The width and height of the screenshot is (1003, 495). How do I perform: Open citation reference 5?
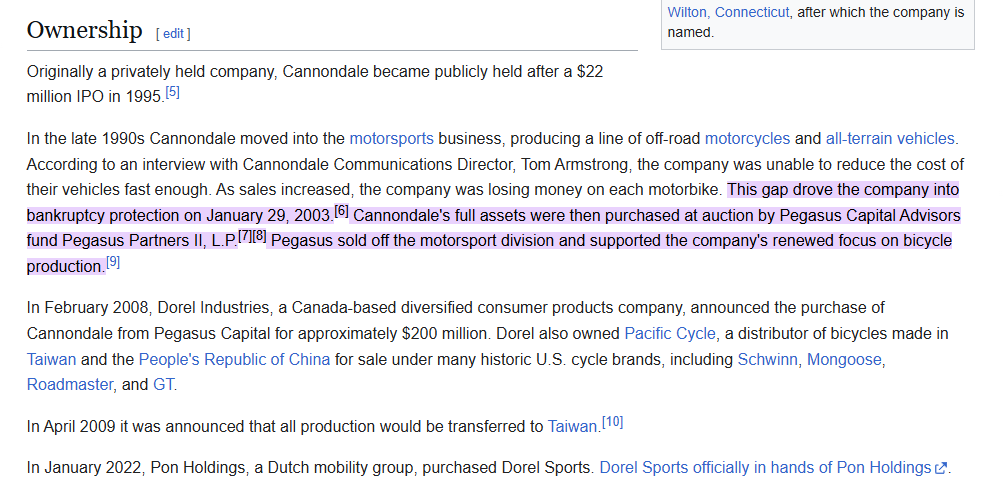173,92
